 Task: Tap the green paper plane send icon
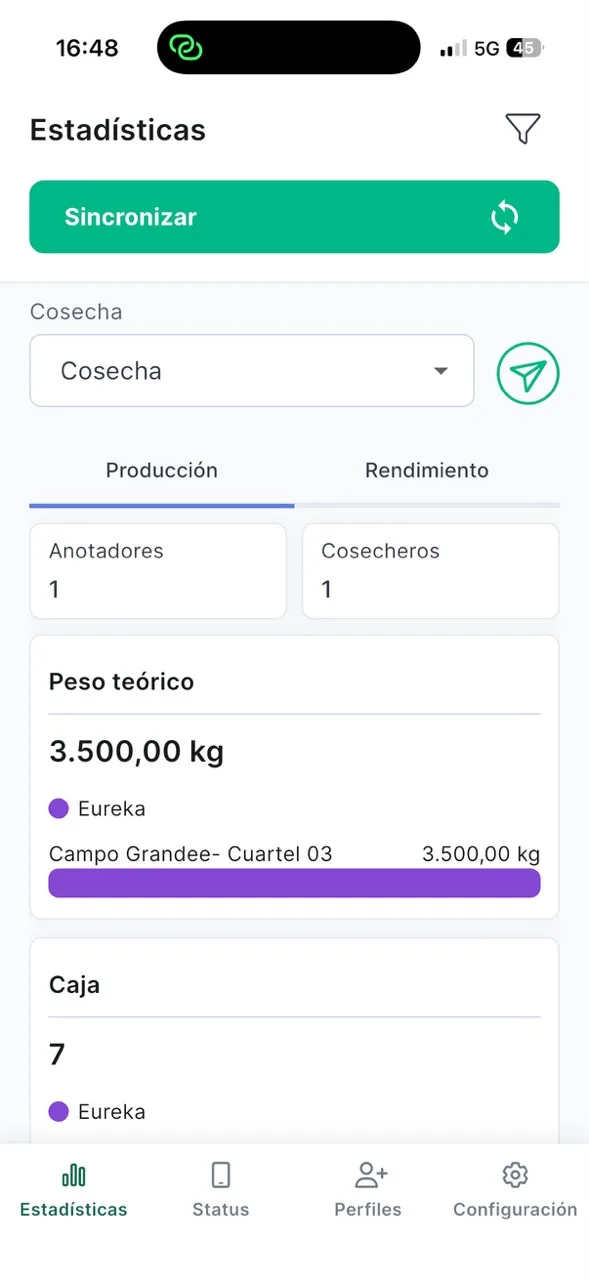point(528,374)
